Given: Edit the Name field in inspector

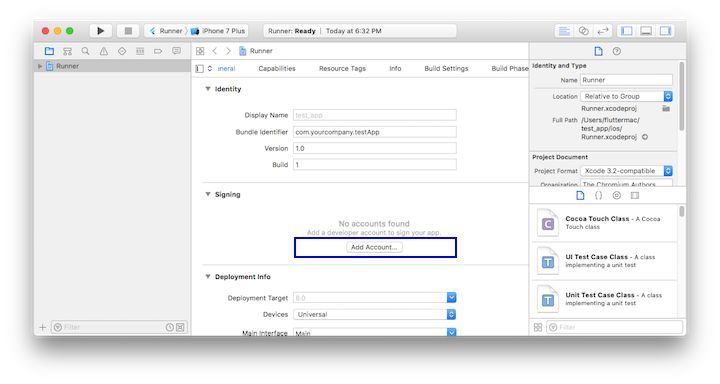Looking at the screenshot, I should [x=626, y=80].
